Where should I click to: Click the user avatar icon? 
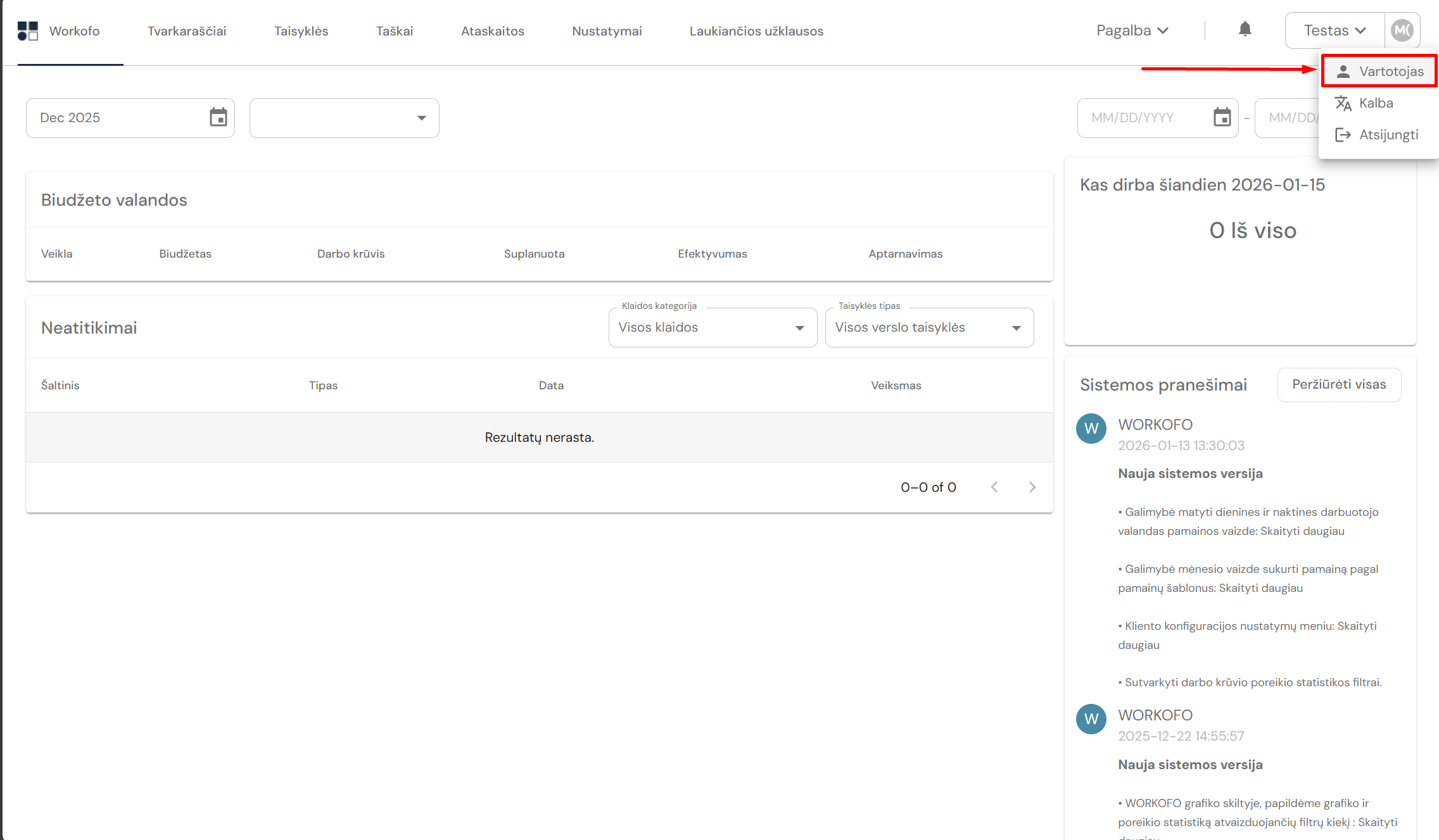coord(1402,30)
